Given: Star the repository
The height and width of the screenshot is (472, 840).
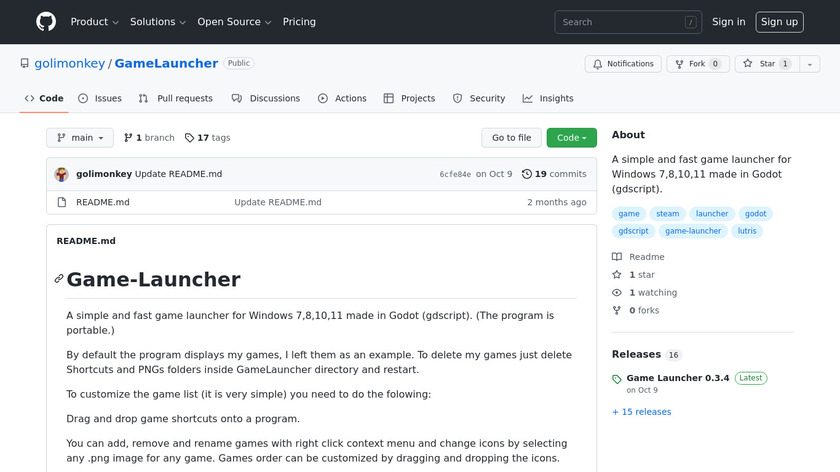Looking at the screenshot, I should [x=767, y=64].
